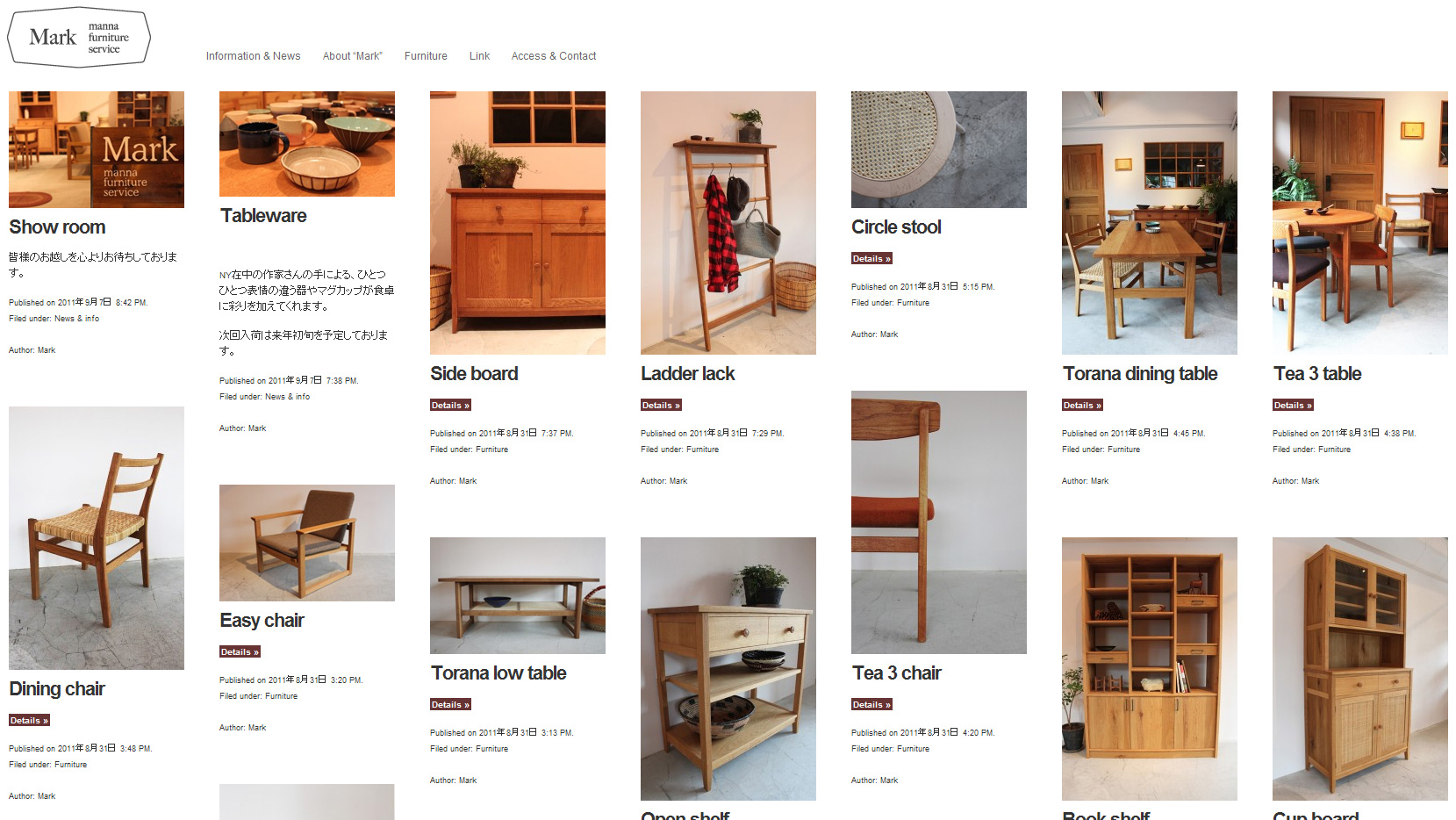Click Details button under Ladder lack

coord(661,406)
